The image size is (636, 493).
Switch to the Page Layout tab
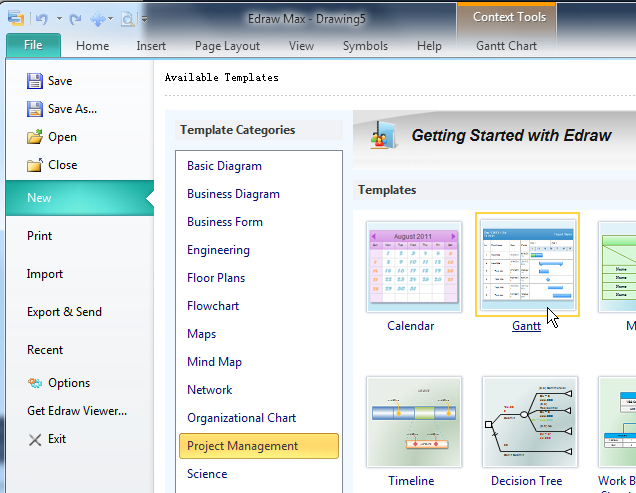[227, 46]
